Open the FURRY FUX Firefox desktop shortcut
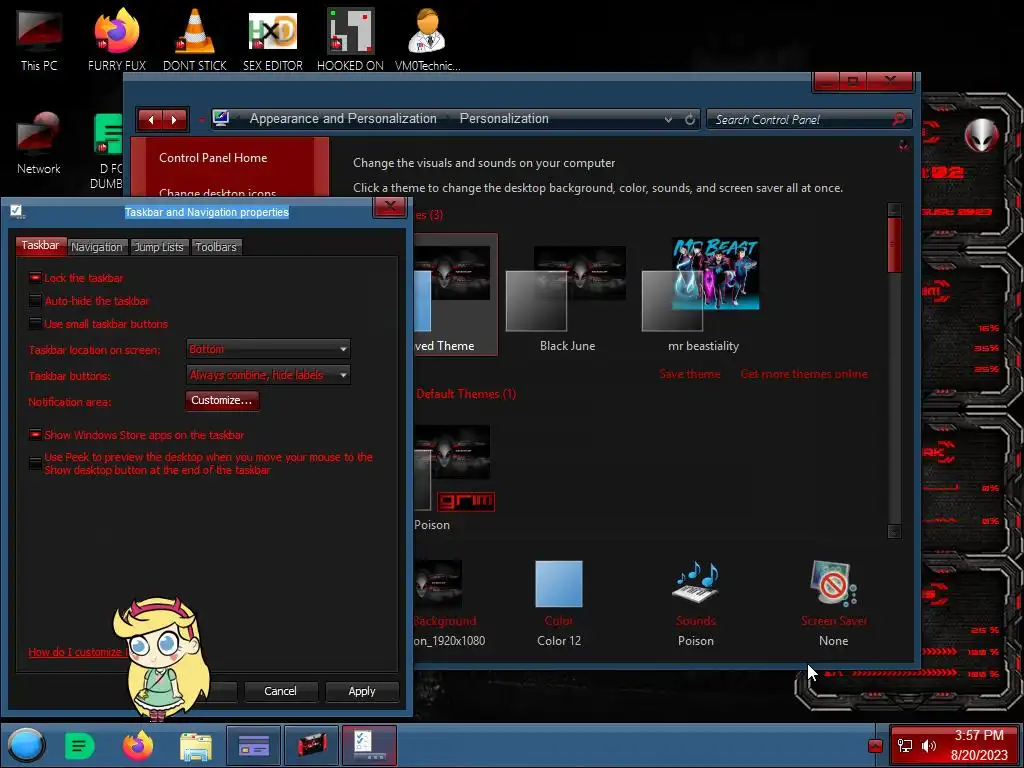 117,39
